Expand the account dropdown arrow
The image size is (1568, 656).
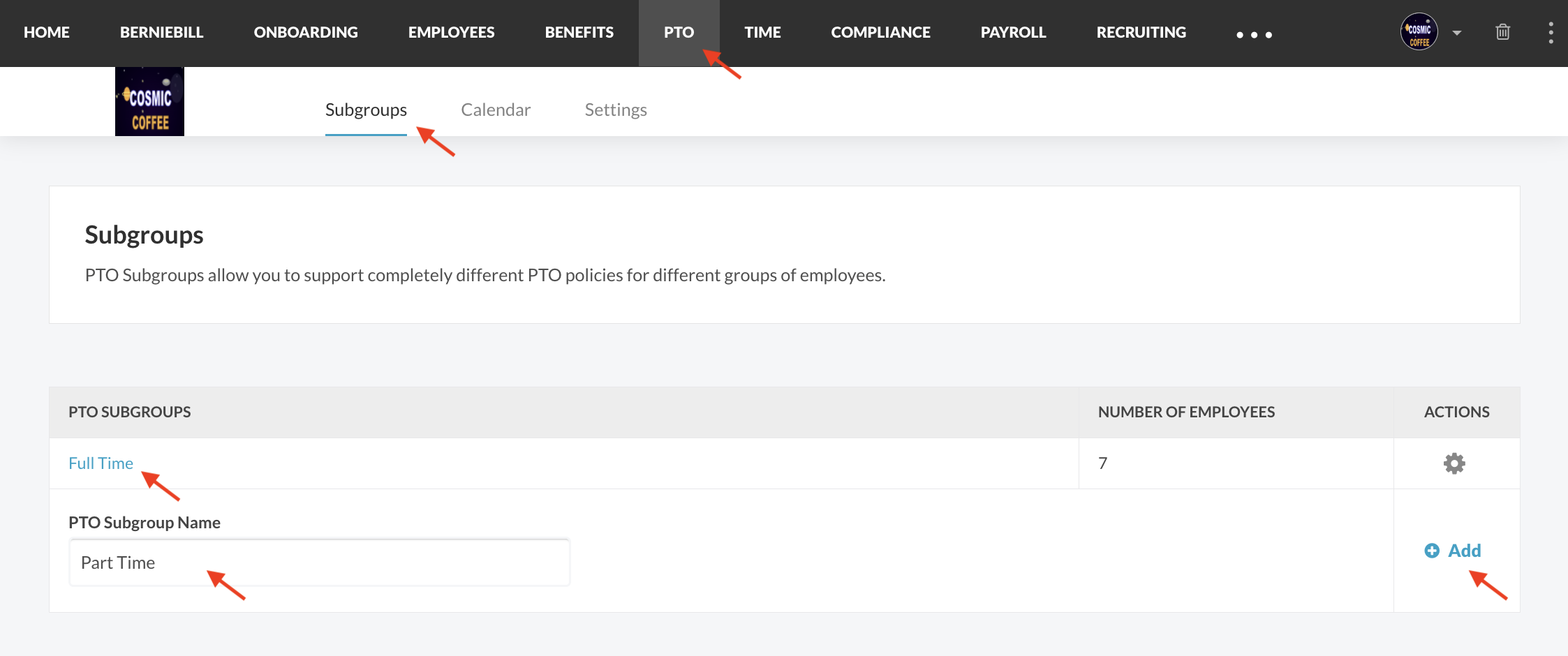coord(1457,33)
